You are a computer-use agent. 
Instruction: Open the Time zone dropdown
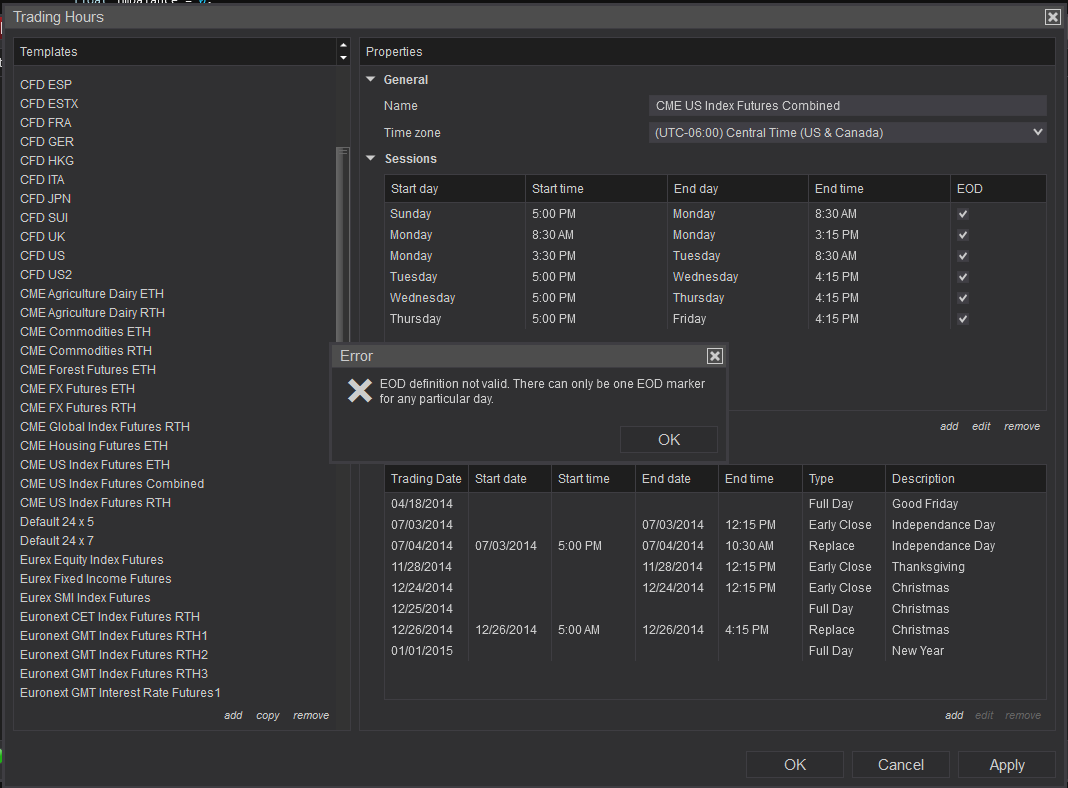847,132
